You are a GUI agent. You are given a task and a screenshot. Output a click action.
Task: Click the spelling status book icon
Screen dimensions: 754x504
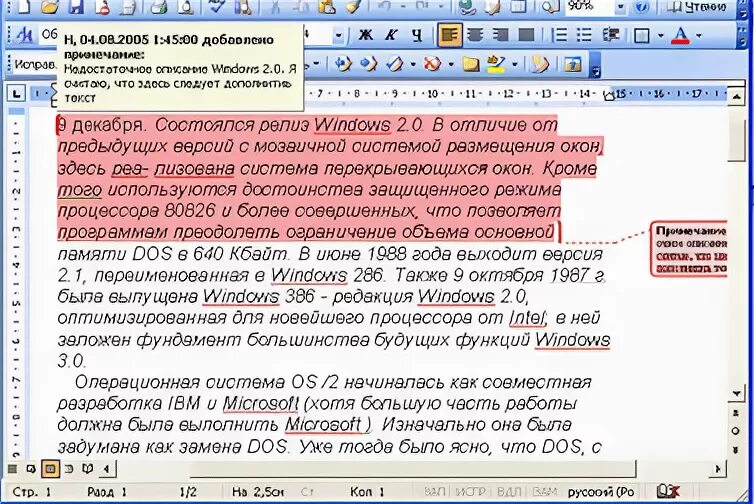pyautogui.click(x=668, y=491)
